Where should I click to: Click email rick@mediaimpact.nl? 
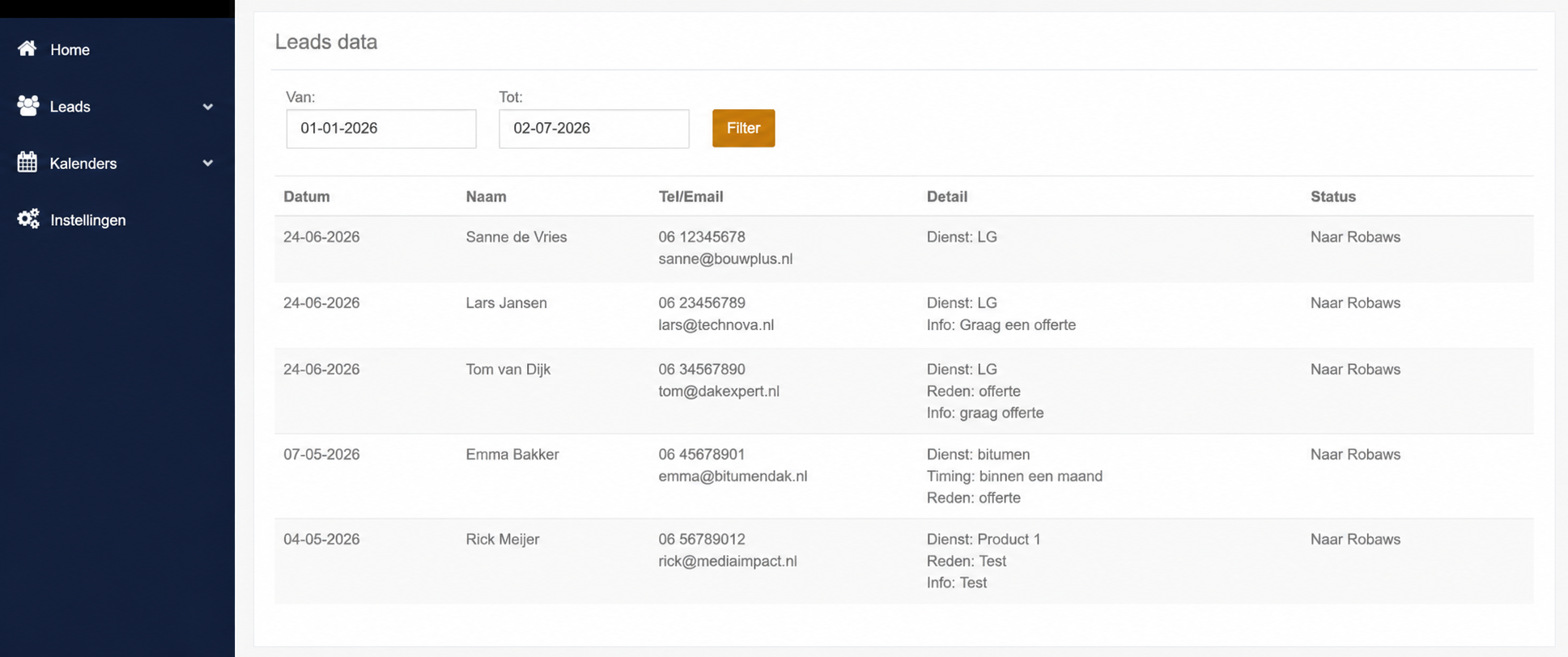[x=728, y=561]
